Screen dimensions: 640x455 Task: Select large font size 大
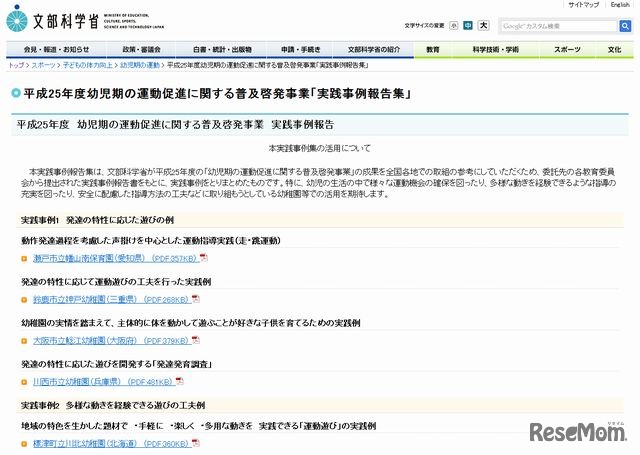(x=483, y=25)
